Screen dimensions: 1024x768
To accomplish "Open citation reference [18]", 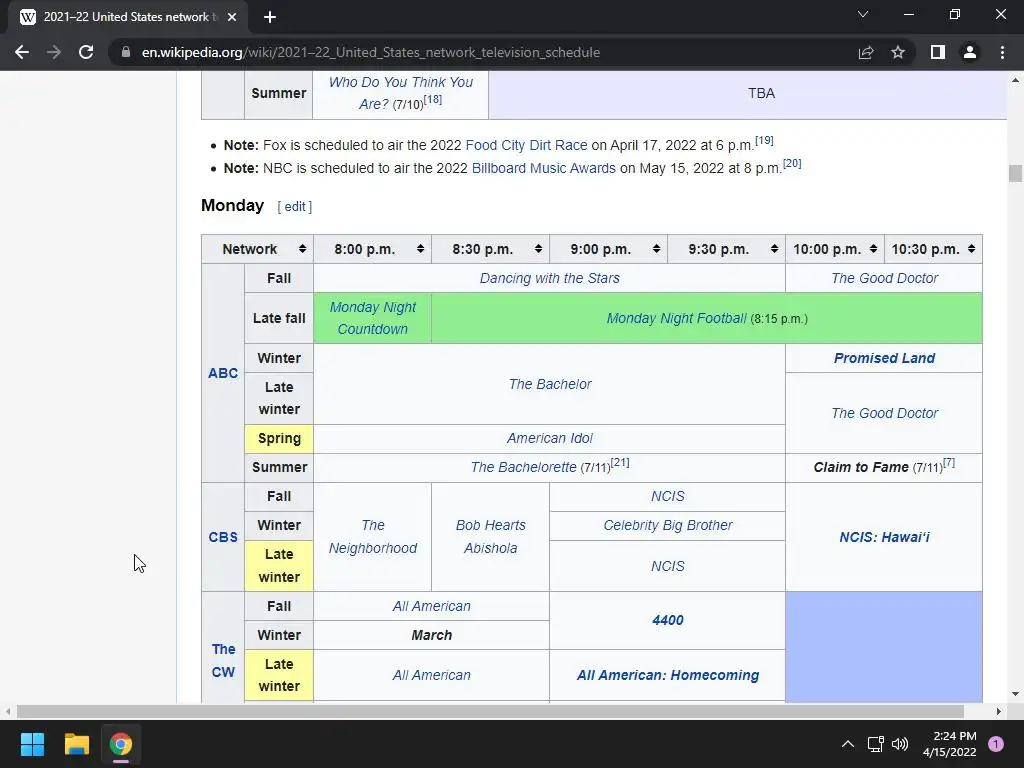I will point(433,99).
